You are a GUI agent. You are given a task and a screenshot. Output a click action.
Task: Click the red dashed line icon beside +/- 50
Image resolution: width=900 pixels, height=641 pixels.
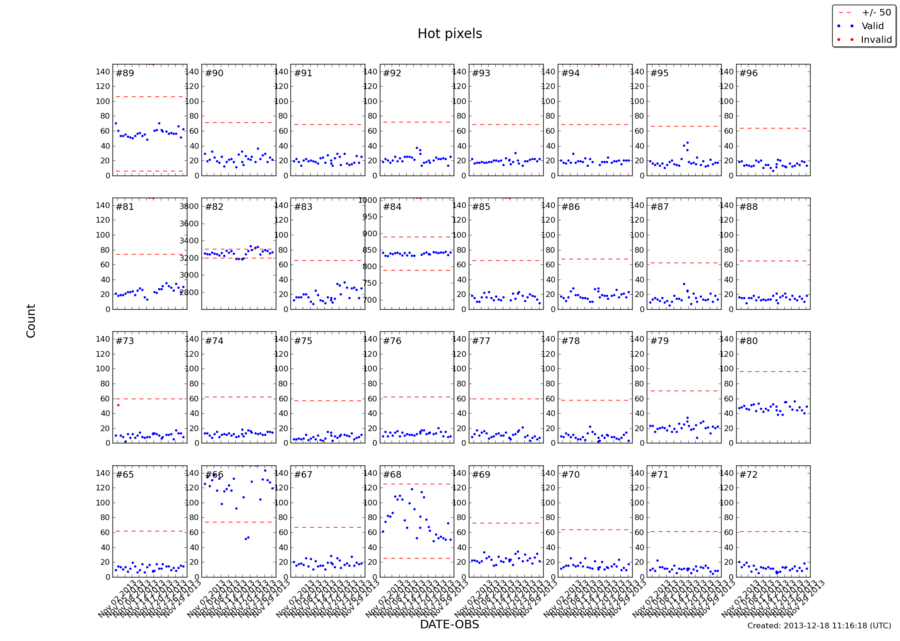(x=843, y=13)
